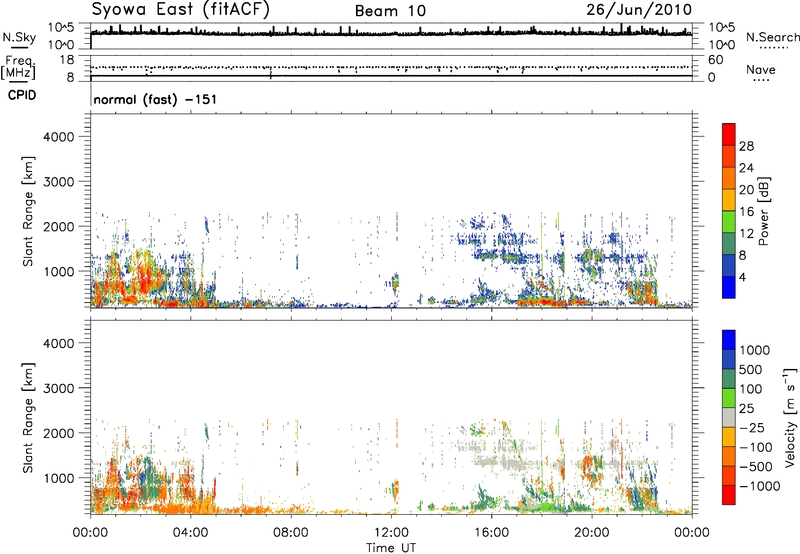Click the 'Power [dB]' colorbar label
Image resolution: width=800 pixels, height=554 pixels.
coord(763,211)
